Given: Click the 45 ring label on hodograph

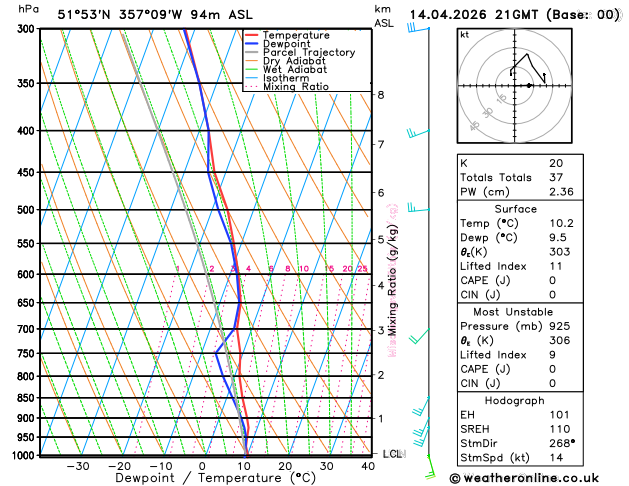Looking at the screenshot, I should pyautogui.click(x=475, y=126).
